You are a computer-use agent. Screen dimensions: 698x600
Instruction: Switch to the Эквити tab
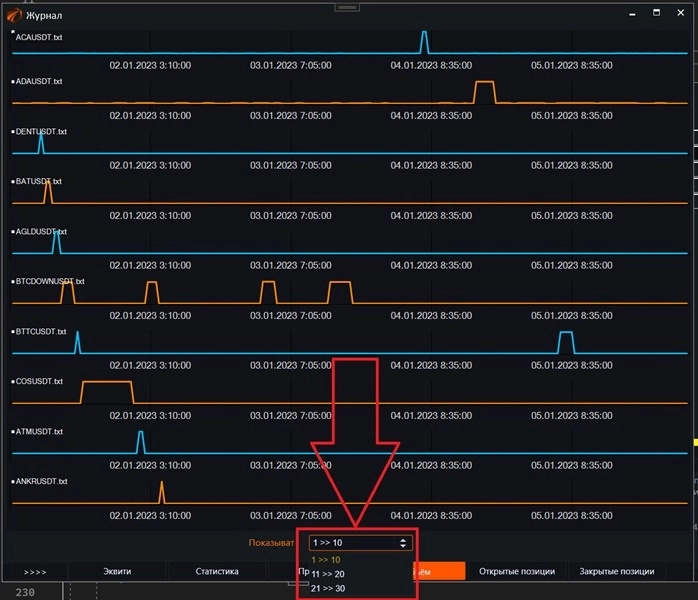[117, 571]
